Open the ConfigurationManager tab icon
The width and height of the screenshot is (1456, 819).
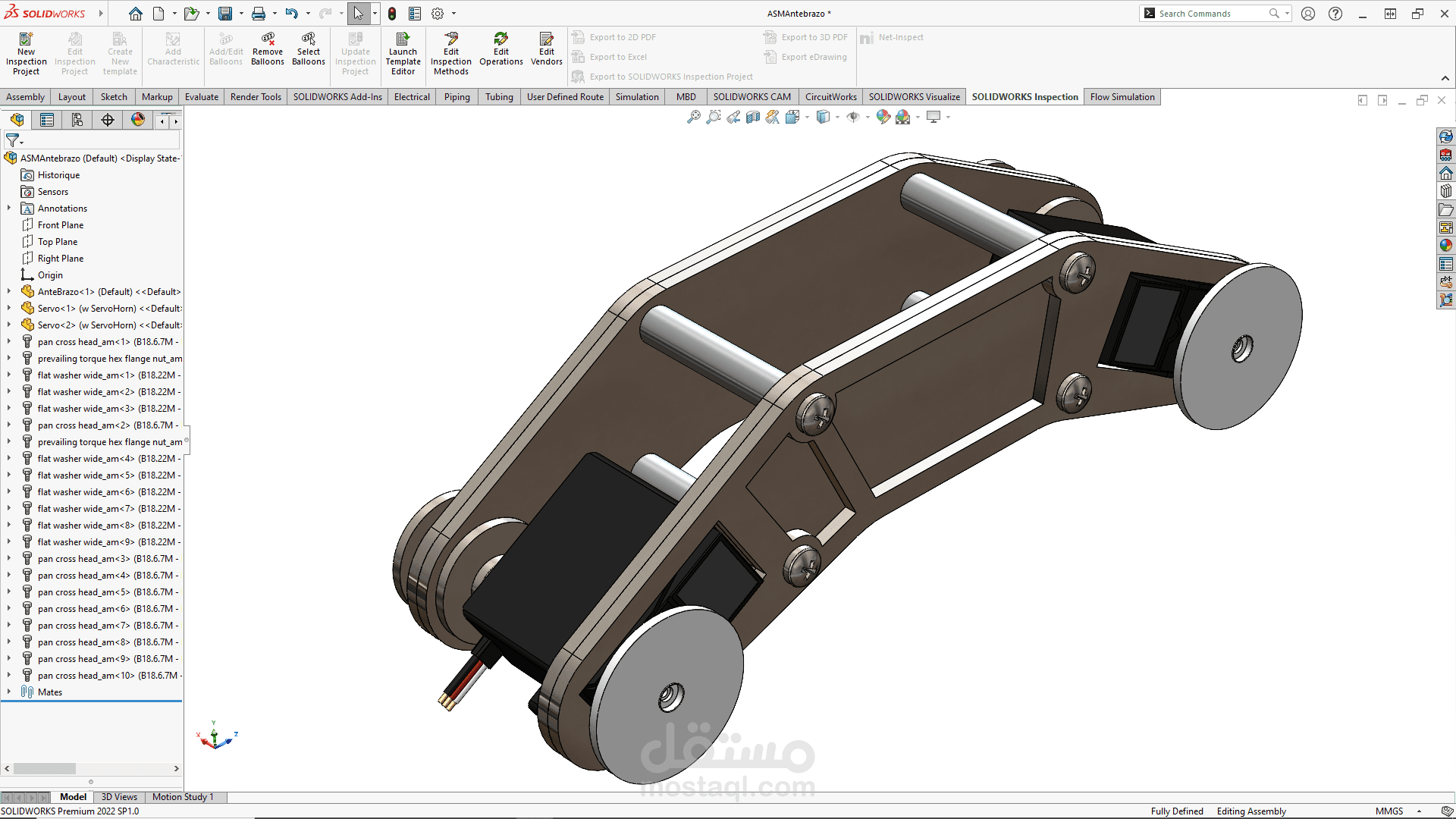(77, 120)
